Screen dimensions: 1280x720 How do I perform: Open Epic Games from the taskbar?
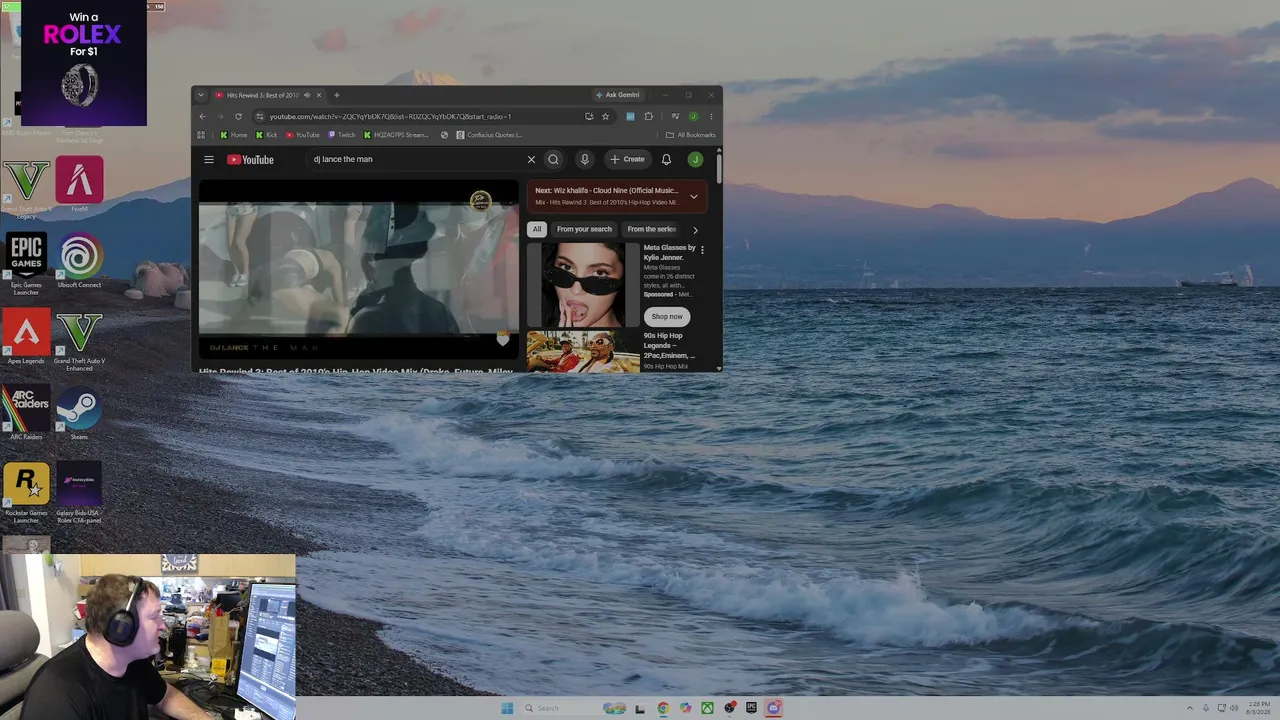(x=751, y=708)
